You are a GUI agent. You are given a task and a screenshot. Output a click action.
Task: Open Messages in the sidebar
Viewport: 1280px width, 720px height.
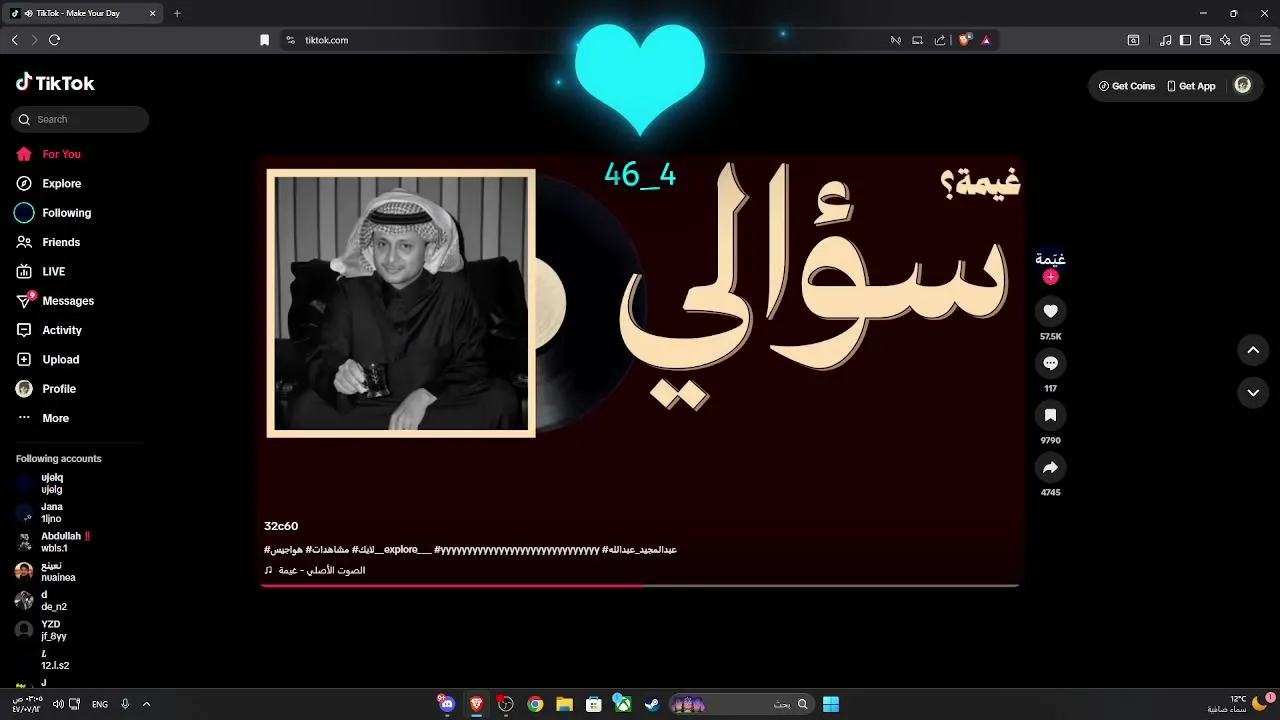[x=54, y=300]
